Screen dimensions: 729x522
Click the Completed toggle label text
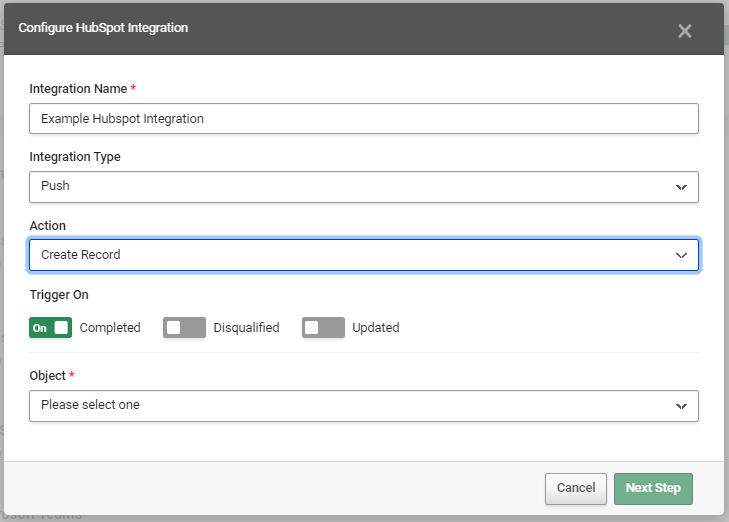click(110, 328)
